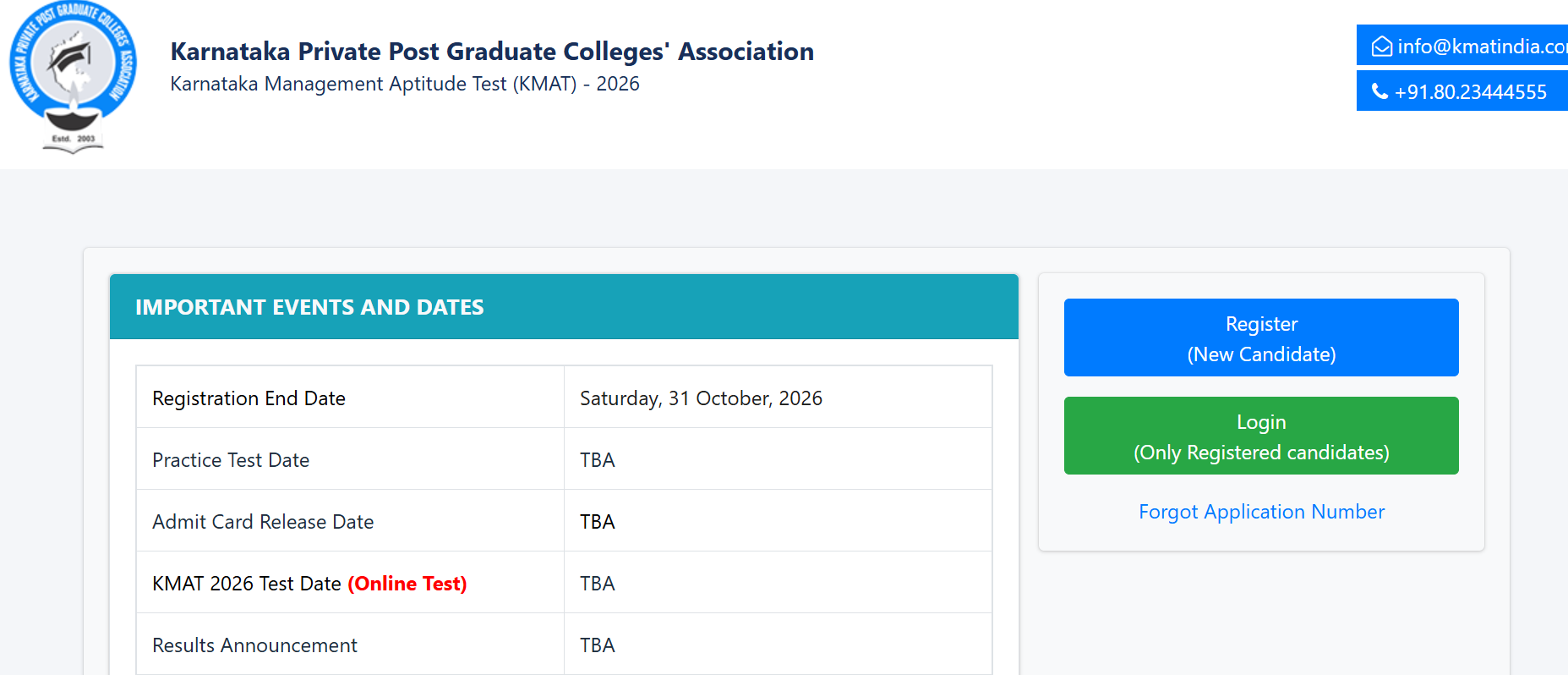
Task: Click the Saturday, 31 October, 2026 date
Action: (701, 398)
